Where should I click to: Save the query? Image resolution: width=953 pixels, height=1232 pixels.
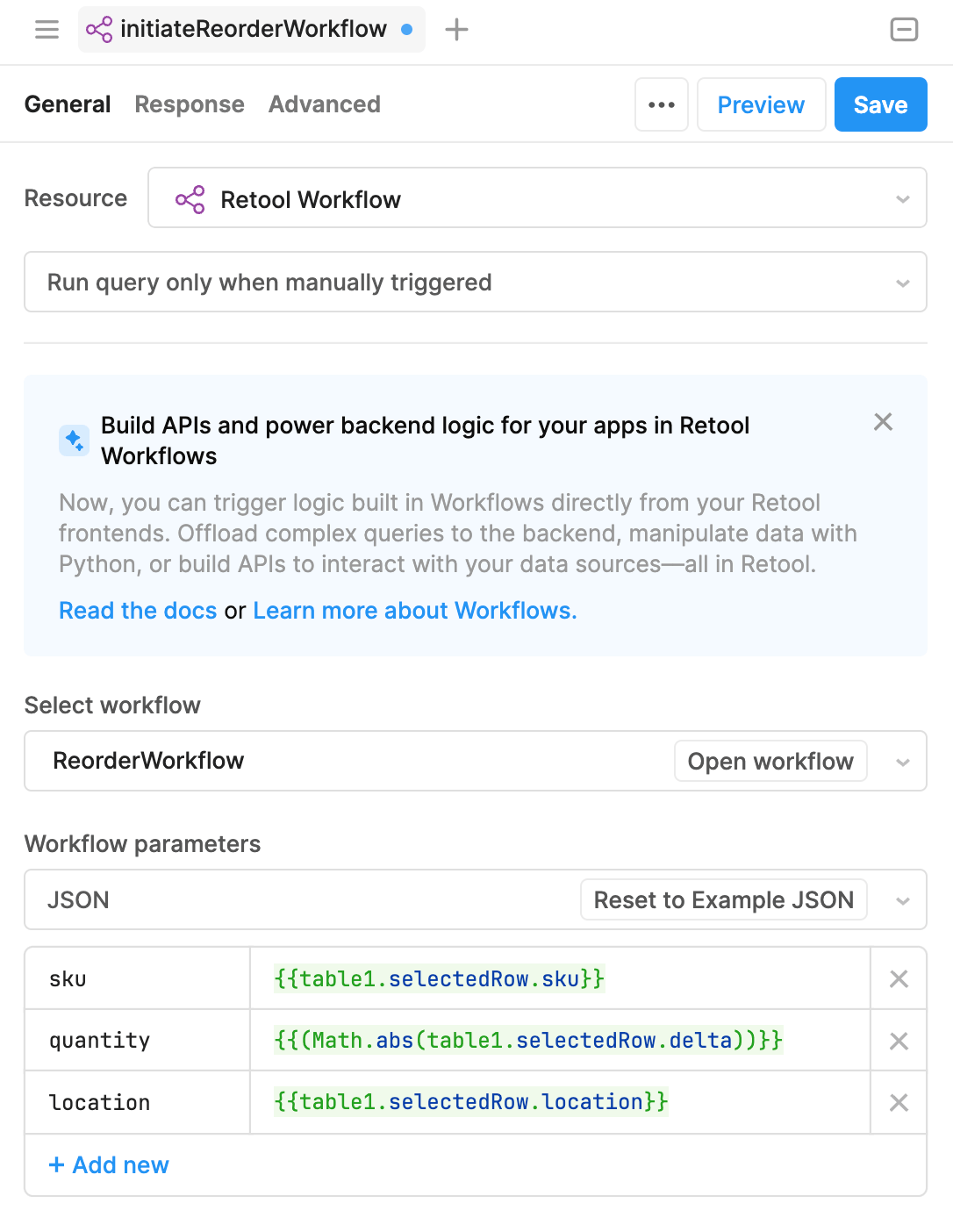click(880, 104)
